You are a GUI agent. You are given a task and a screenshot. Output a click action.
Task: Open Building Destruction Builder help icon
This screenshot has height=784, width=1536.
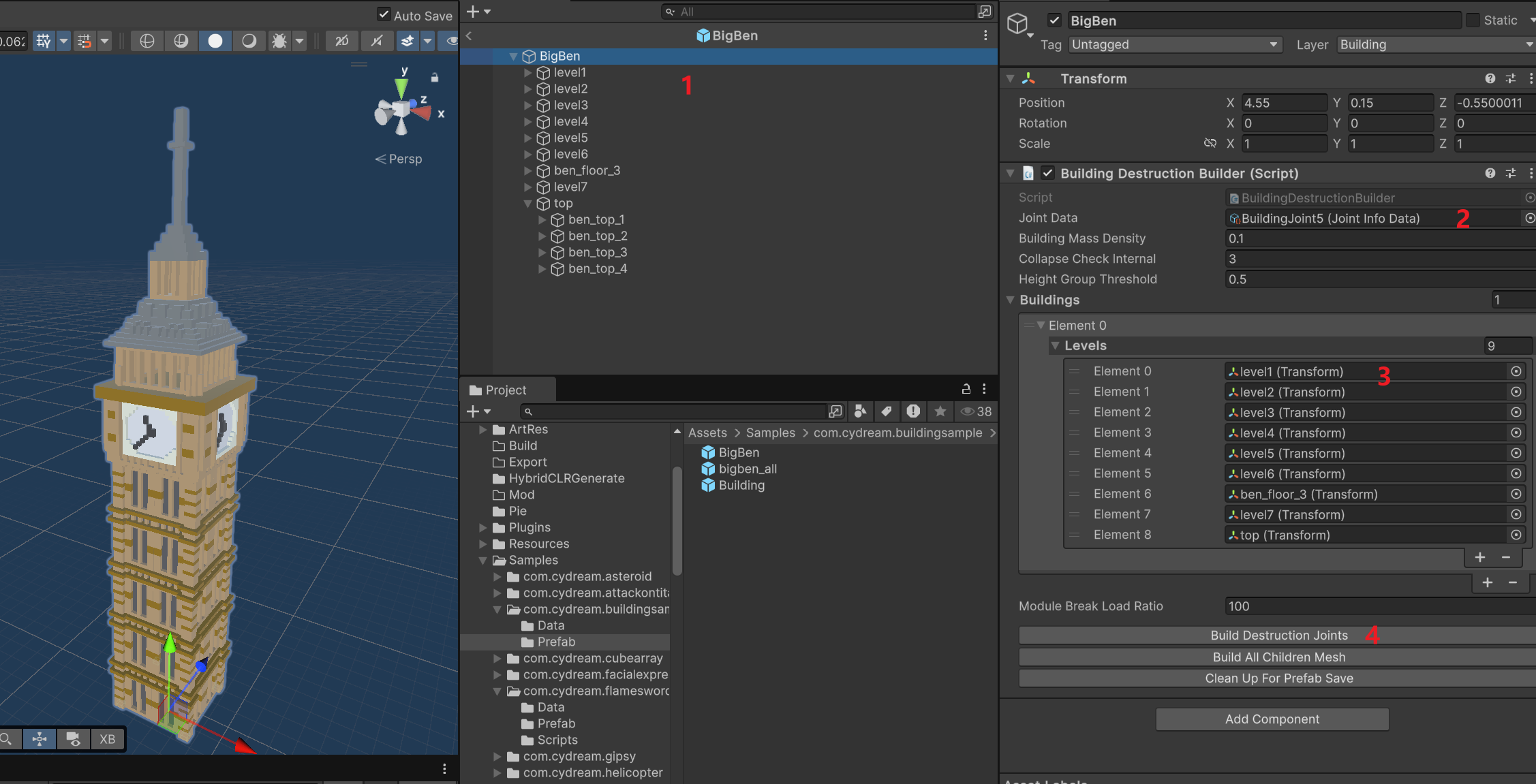[x=1490, y=174]
